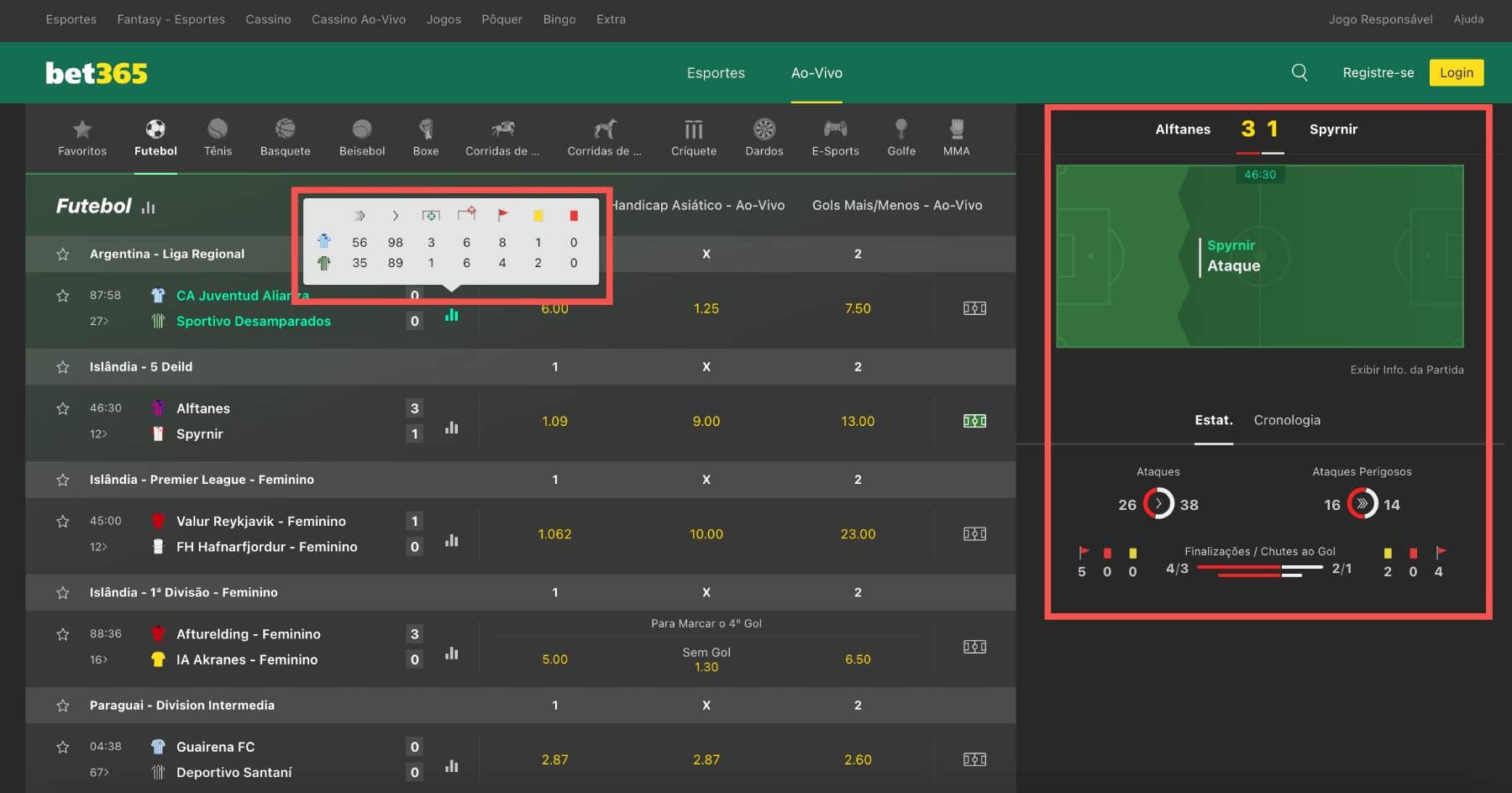The height and width of the screenshot is (793, 1512).
Task: Favorite the Paraguai - Division Intermedia league
Action: point(63,706)
